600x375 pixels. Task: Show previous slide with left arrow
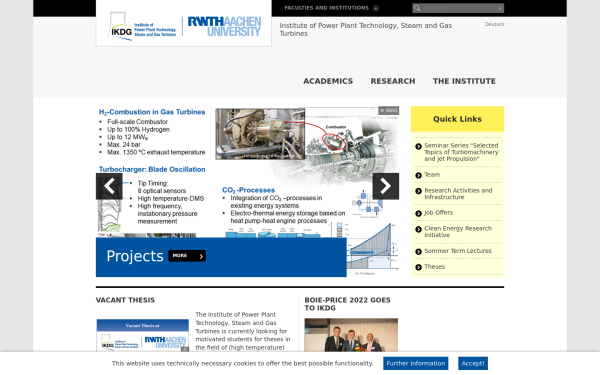coord(109,186)
